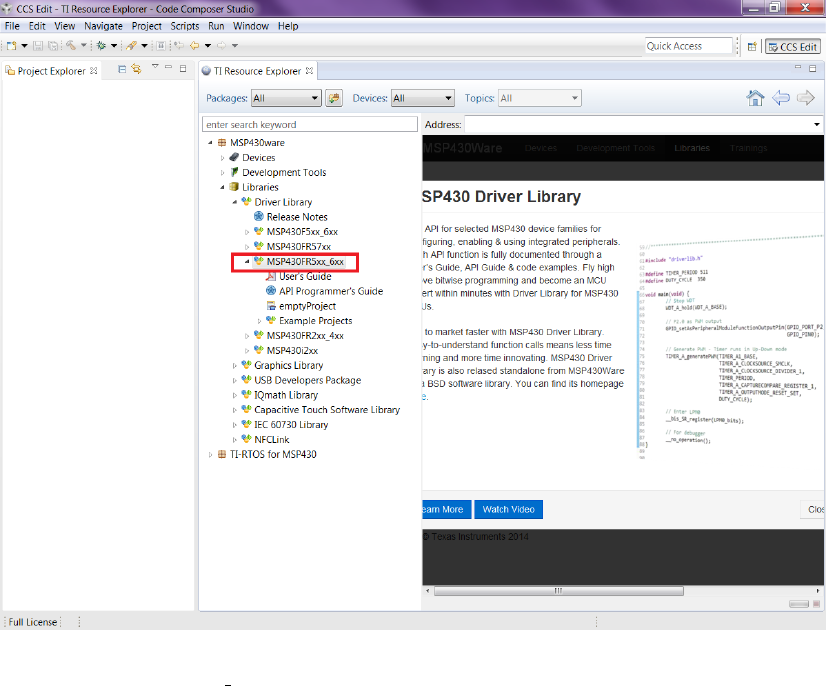Click Development Tools link in web header
Screen dimensions: 826x686
click(615, 148)
